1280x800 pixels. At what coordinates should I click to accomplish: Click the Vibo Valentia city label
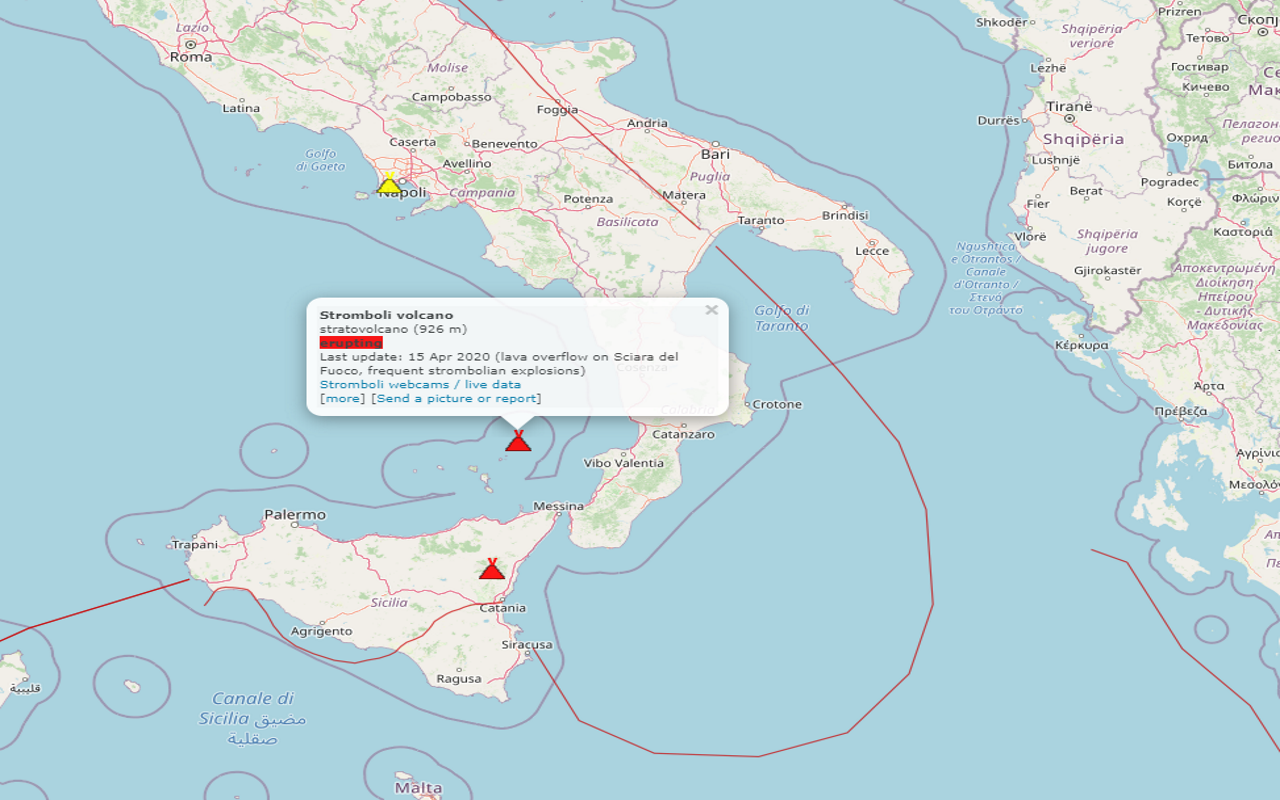point(624,463)
